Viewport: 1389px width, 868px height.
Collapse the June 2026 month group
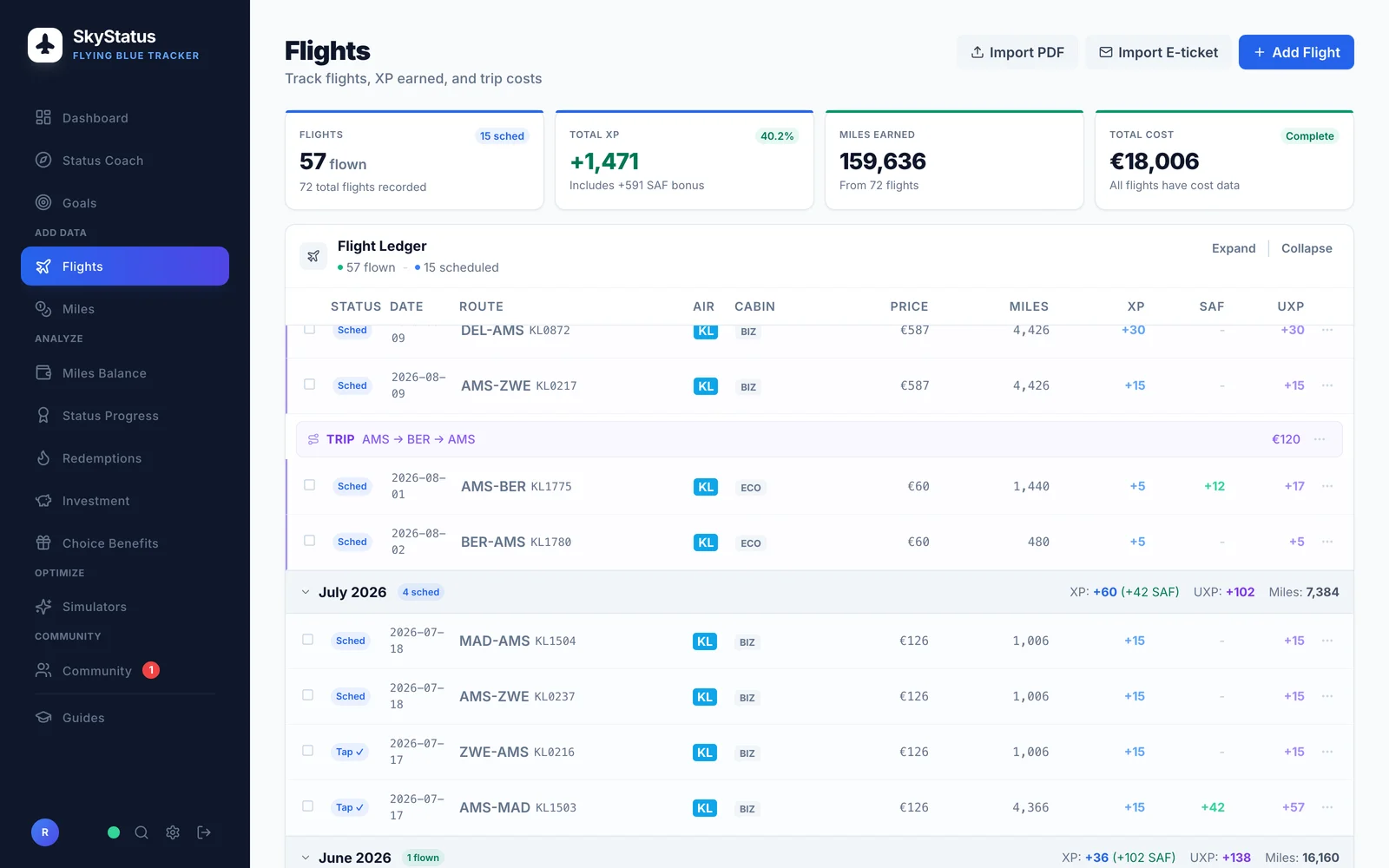tap(306, 858)
